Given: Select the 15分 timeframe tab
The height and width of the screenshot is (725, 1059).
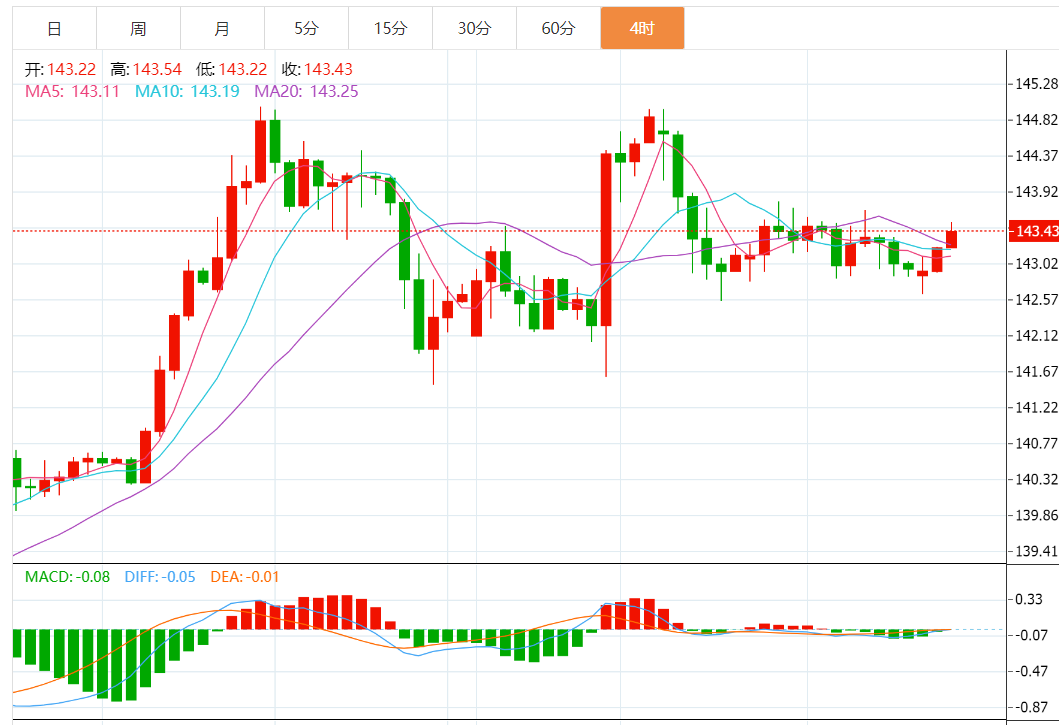Looking at the screenshot, I should tap(390, 28).
